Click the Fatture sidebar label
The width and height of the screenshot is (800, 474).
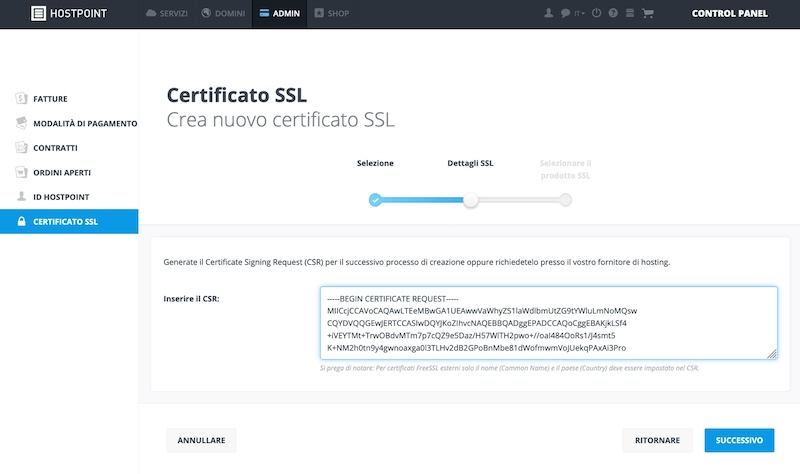coord(51,99)
